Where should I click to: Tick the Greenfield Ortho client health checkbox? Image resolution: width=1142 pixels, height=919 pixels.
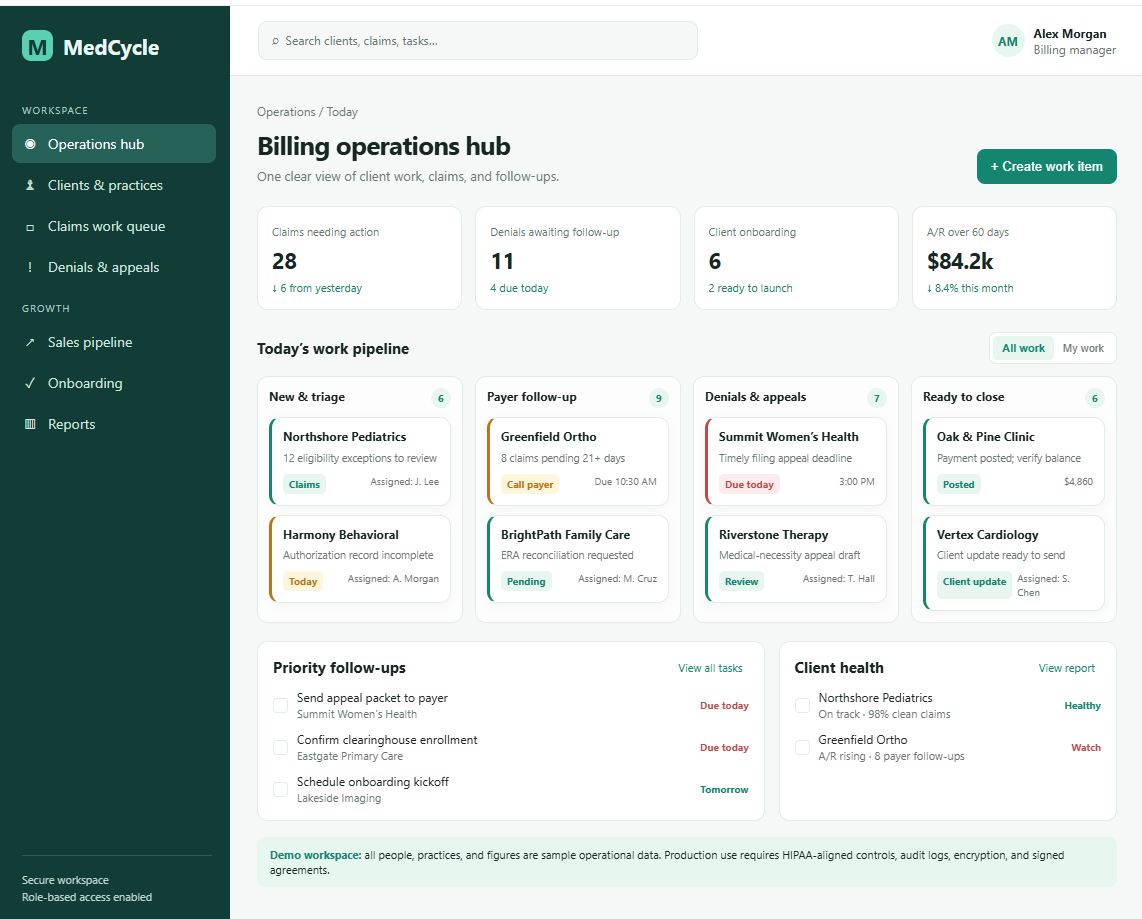(x=802, y=747)
